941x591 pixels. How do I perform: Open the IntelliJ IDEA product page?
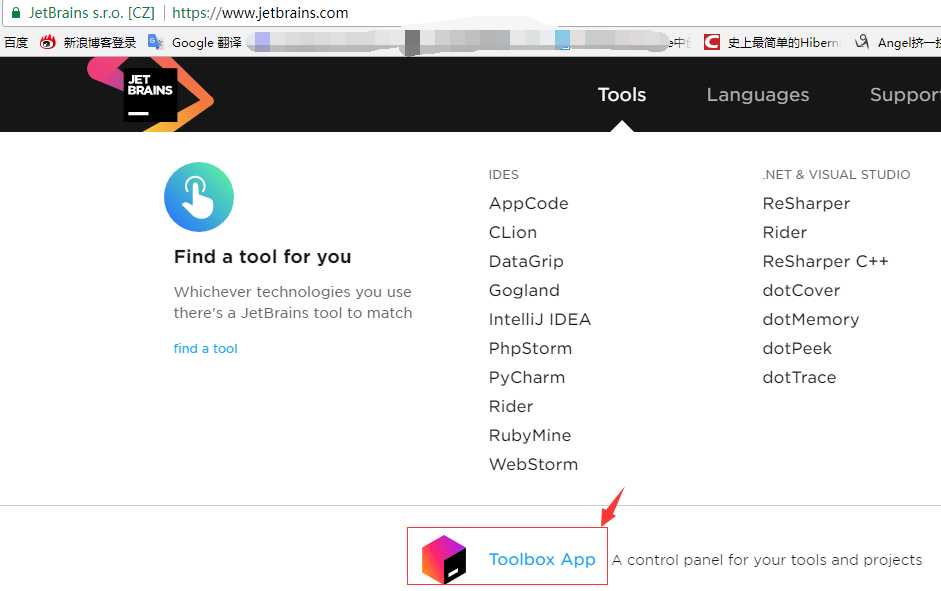point(540,319)
